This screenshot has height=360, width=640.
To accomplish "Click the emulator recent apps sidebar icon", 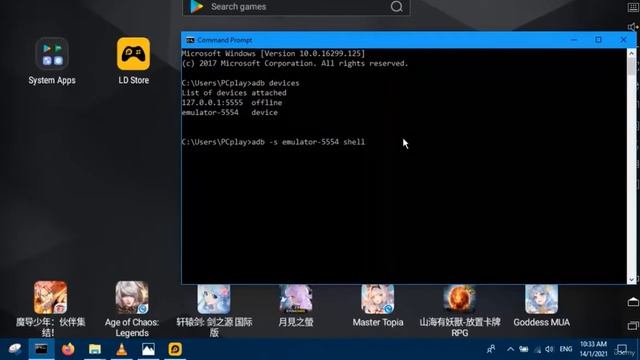I will click(633, 326).
